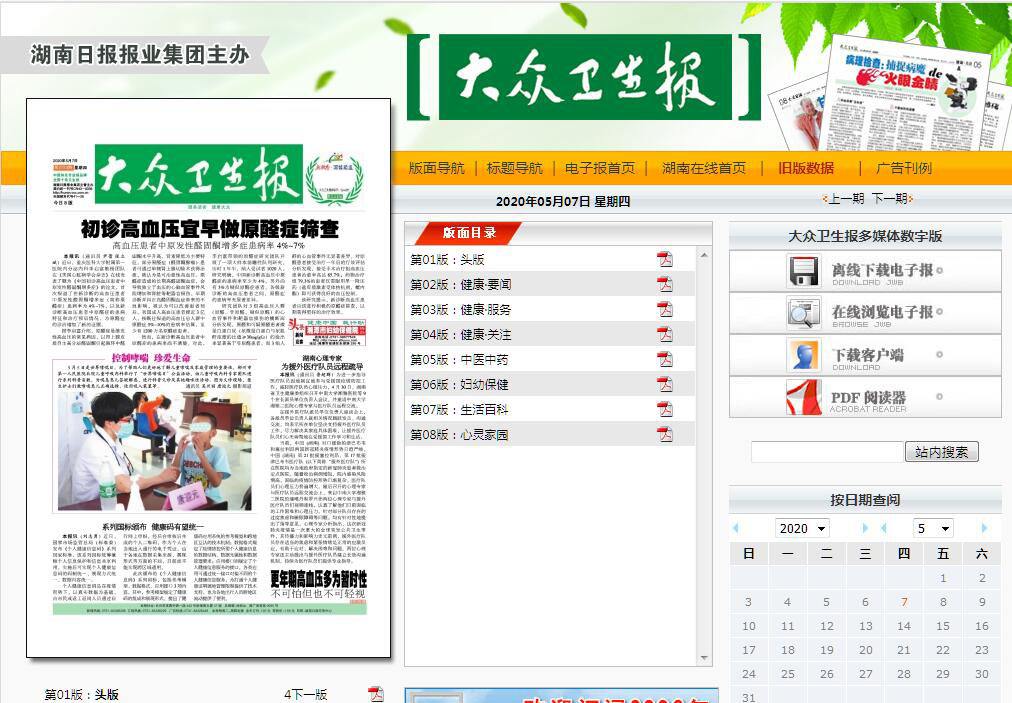Click the magnifier online browse icon
Screen dimensions: 1012x703
(804, 313)
